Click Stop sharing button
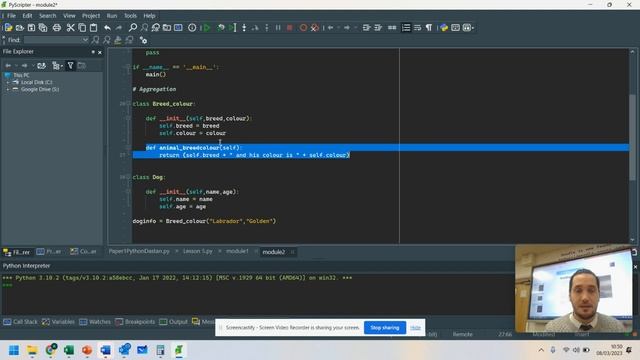Screen dimensions: 640x360 pyautogui.click(x=384, y=327)
